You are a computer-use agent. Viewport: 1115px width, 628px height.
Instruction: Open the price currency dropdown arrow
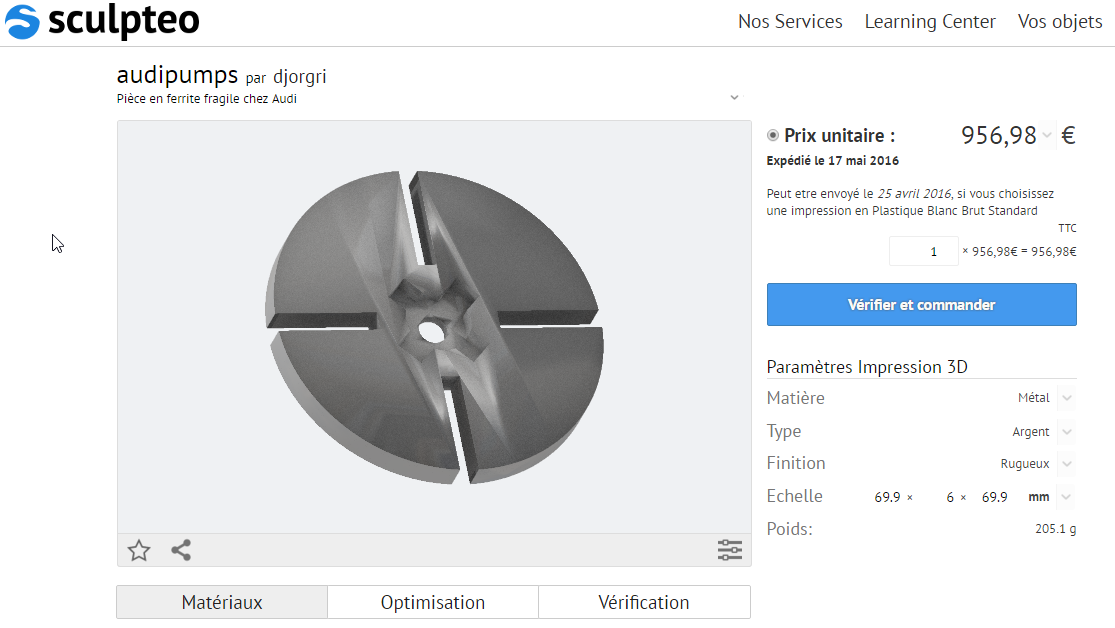pyautogui.click(x=1047, y=136)
